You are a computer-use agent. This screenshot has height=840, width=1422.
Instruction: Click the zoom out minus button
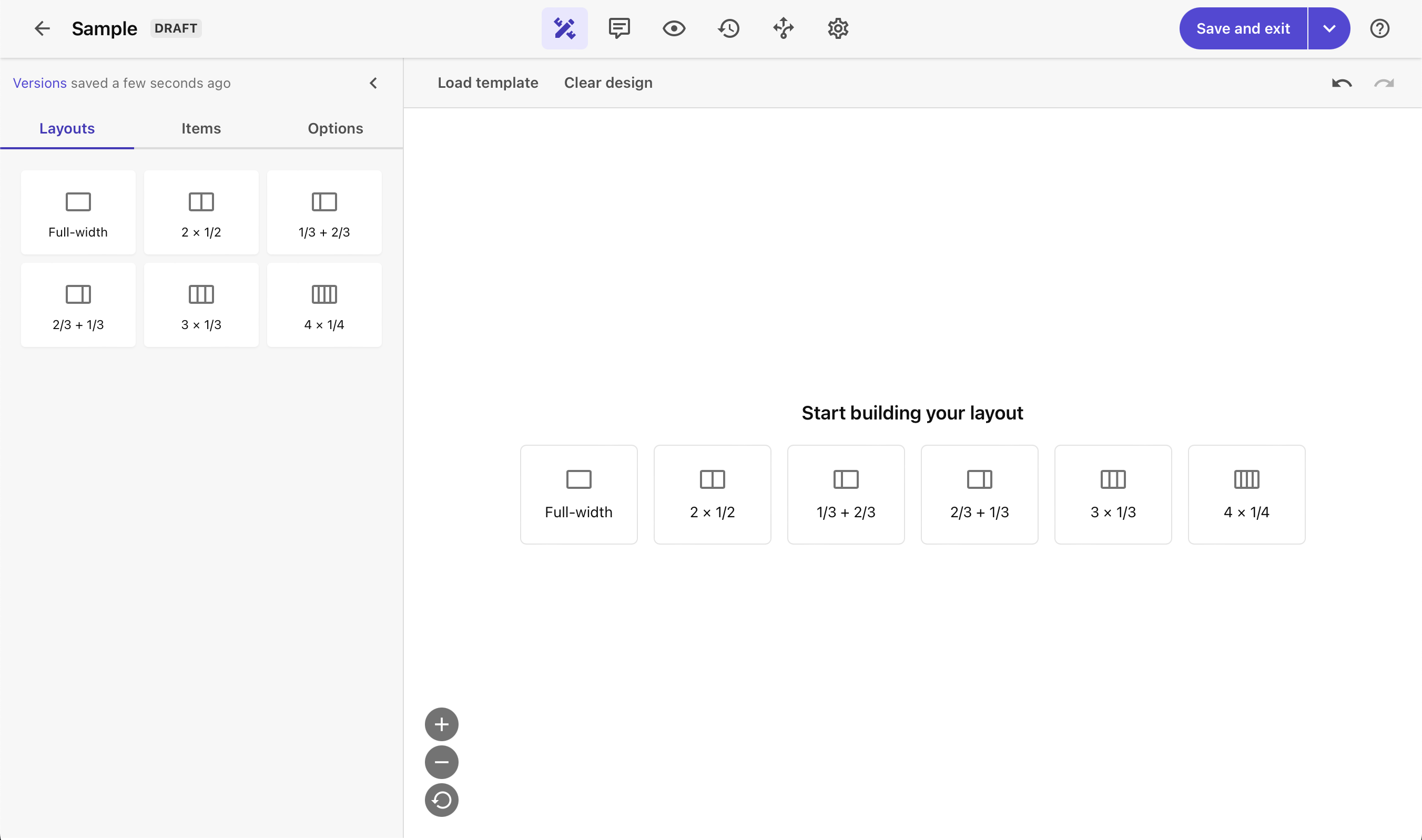pos(442,762)
